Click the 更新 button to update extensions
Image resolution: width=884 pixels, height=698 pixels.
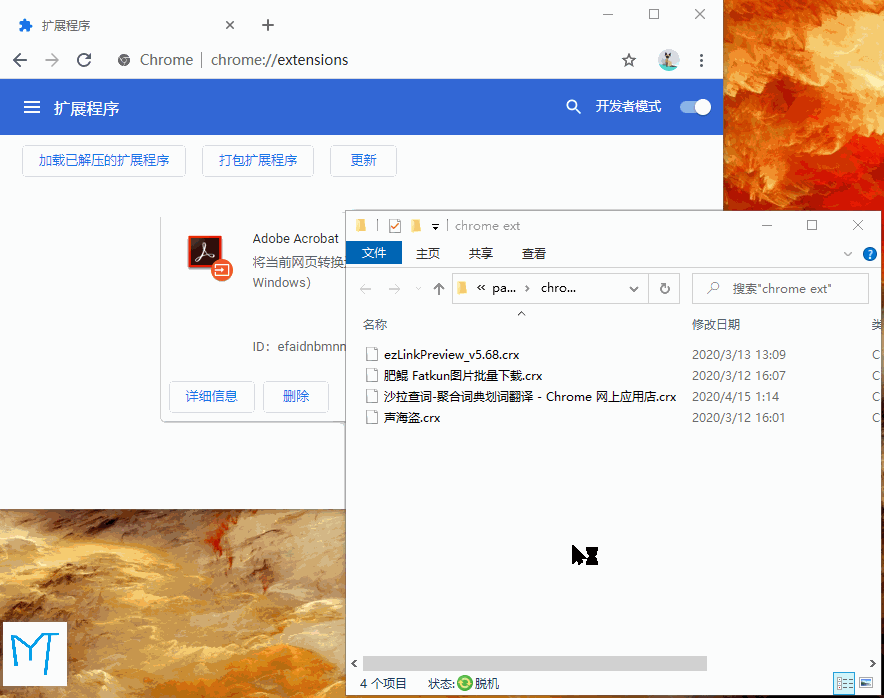(x=363, y=160)
